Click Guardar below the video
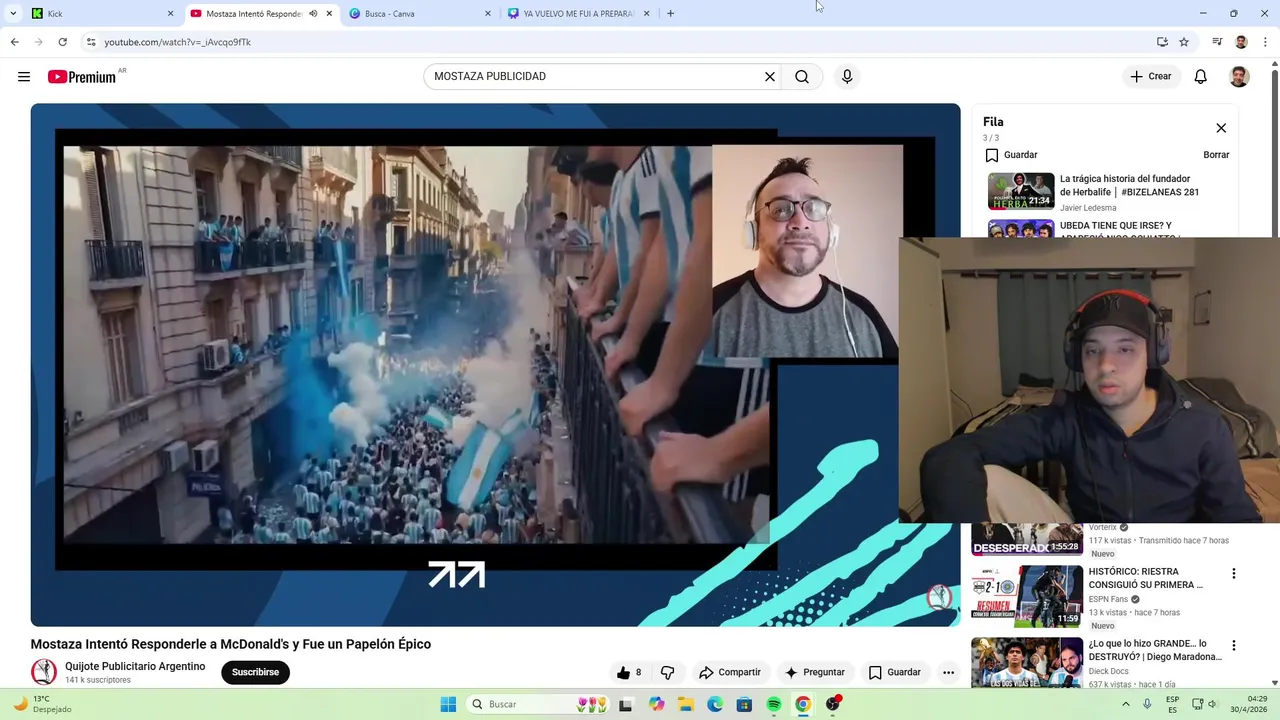The width and height of the screenshot is (1280, 720). click(x=895, y=672)
